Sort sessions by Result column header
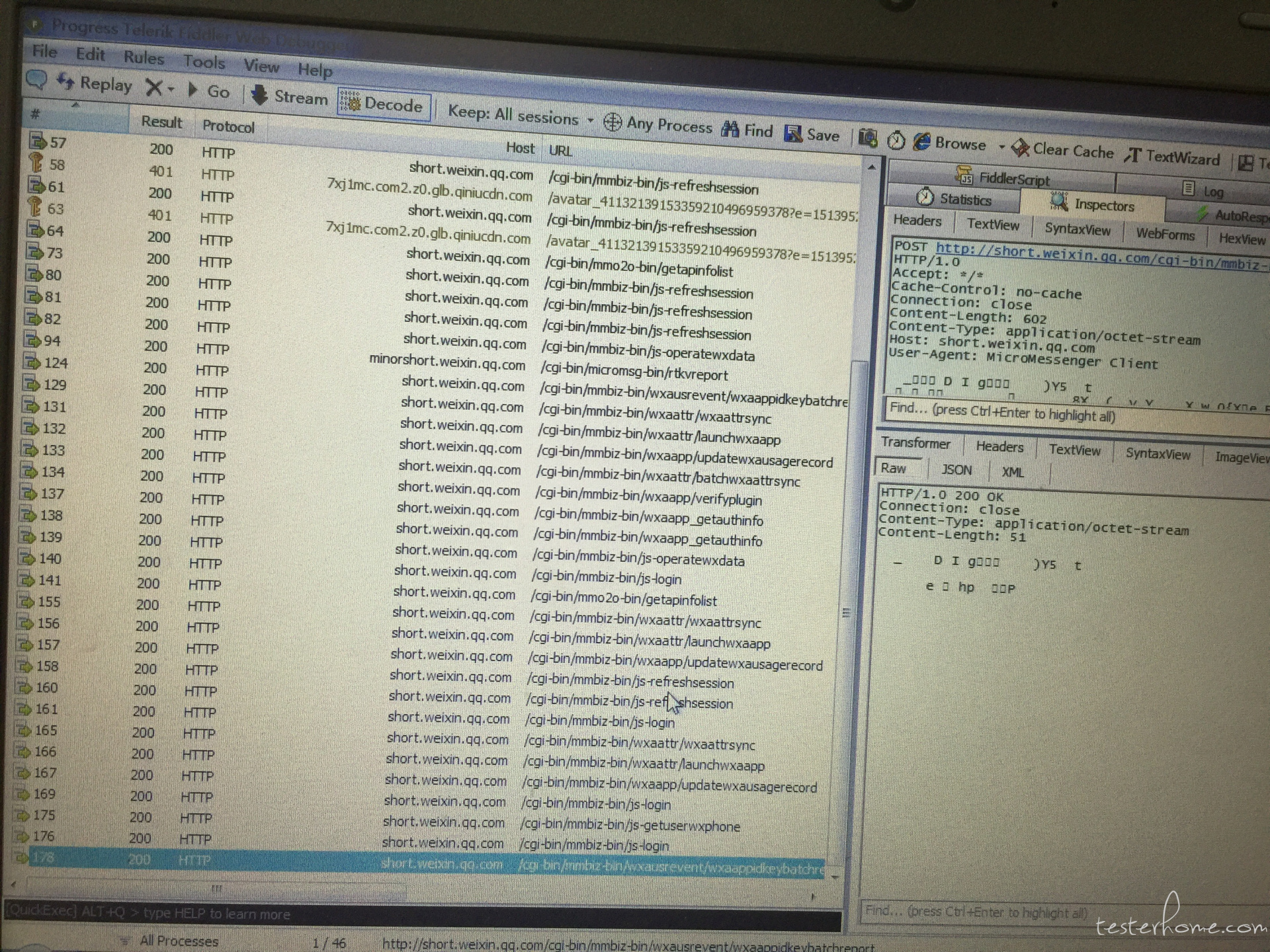 coord(161,122)
